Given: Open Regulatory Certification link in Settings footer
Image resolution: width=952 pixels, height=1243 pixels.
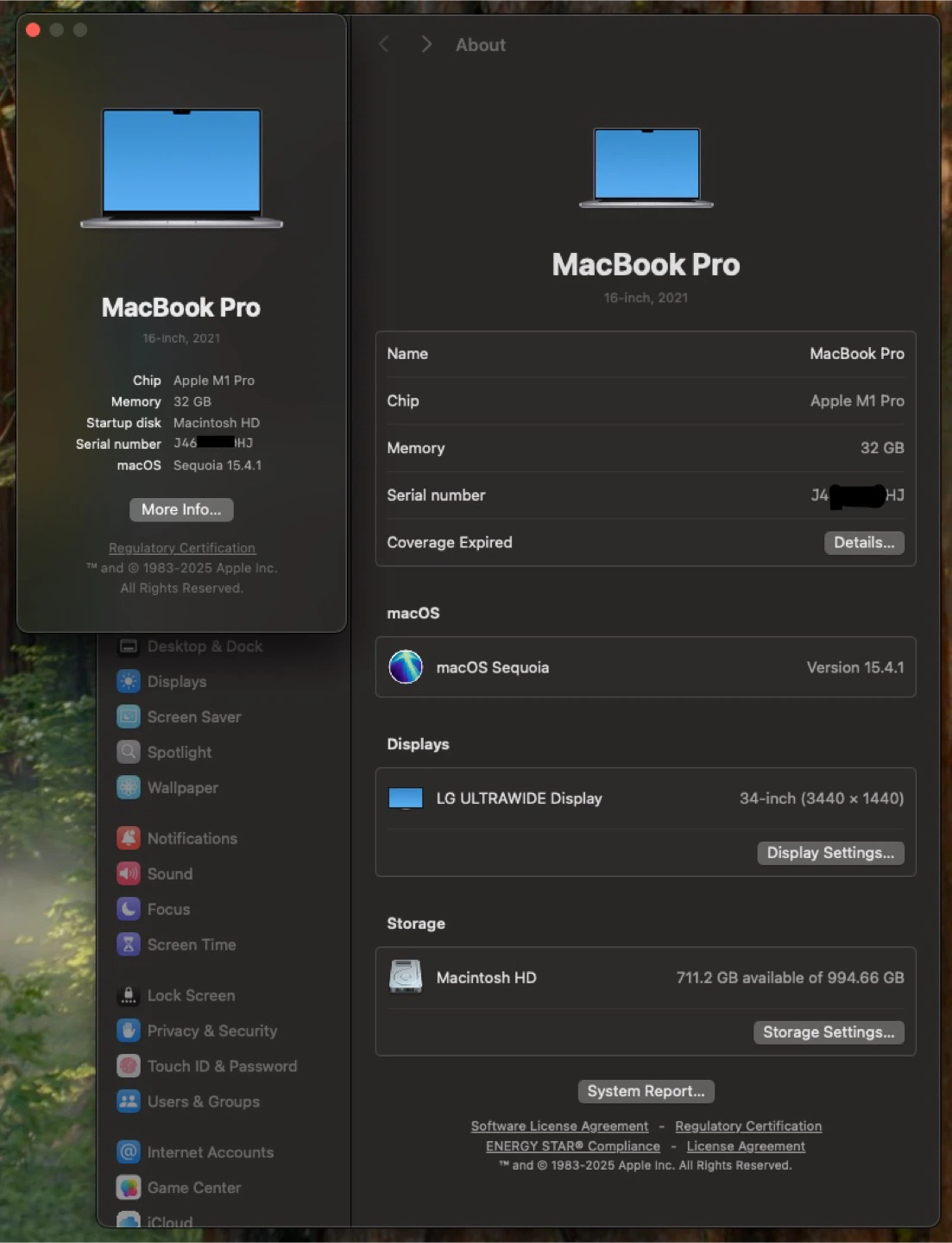Looking at the screenshot, I should pos(748,1126).
